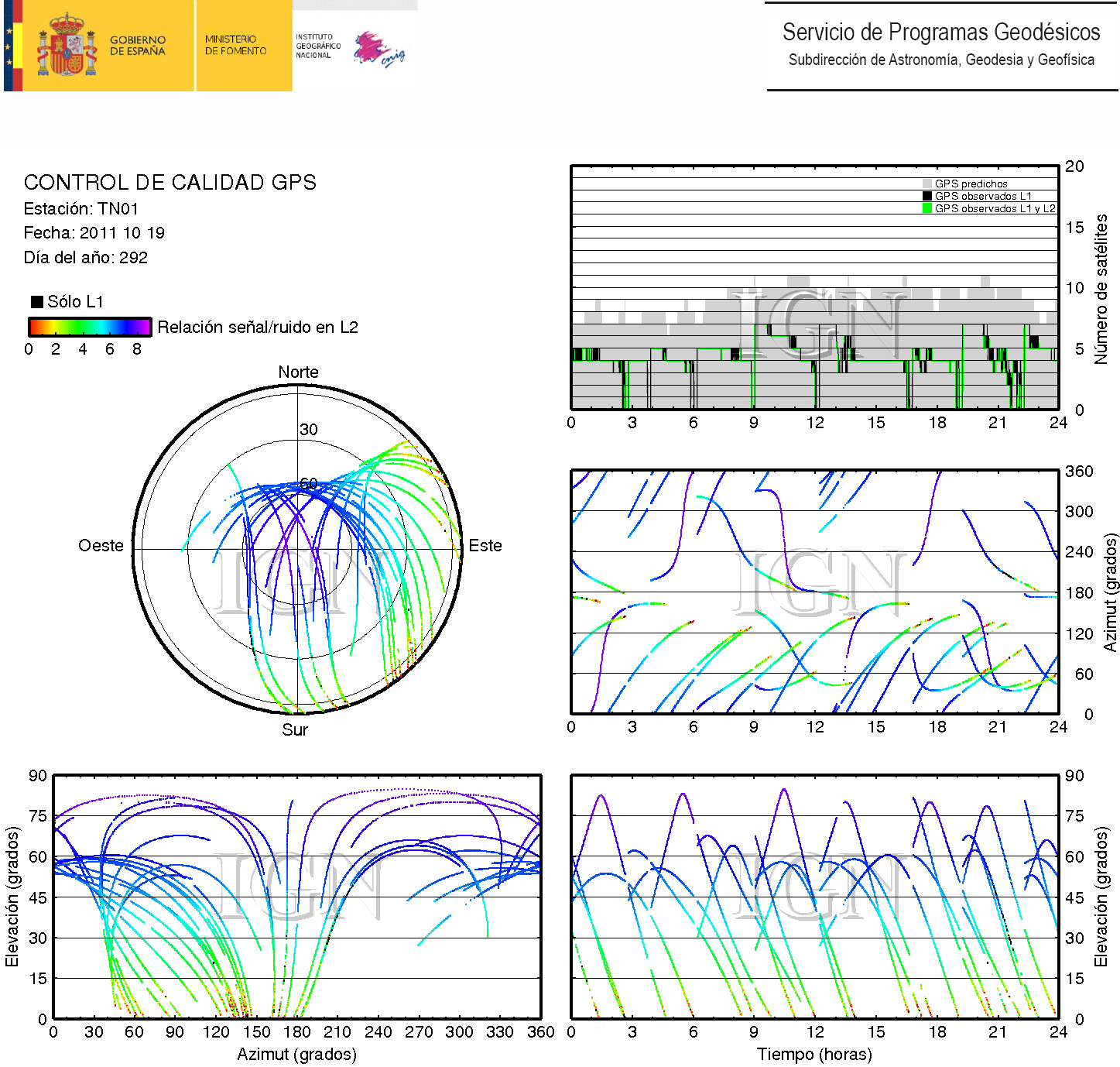Click the black GPS observados L1 legend marker
This screenshot has width=1120, height=1067.
tap(926, 196)
